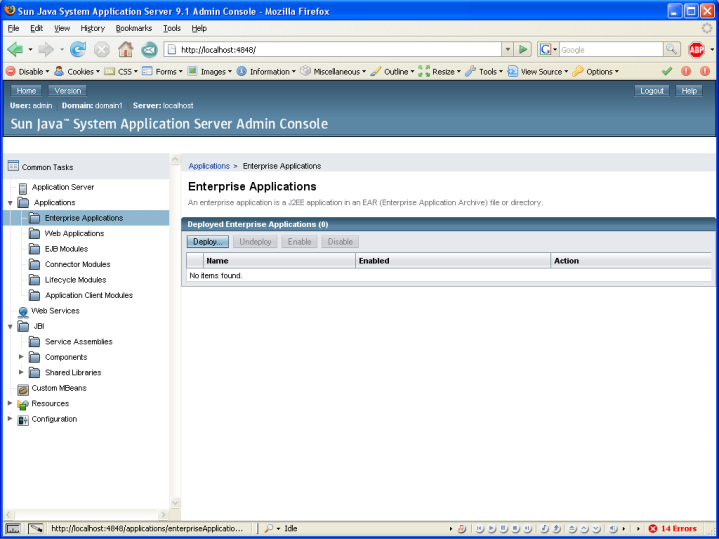Image resolution: width=719 pixels, height=539 pixels.
Task: Click the Version button
Action: 67,91
